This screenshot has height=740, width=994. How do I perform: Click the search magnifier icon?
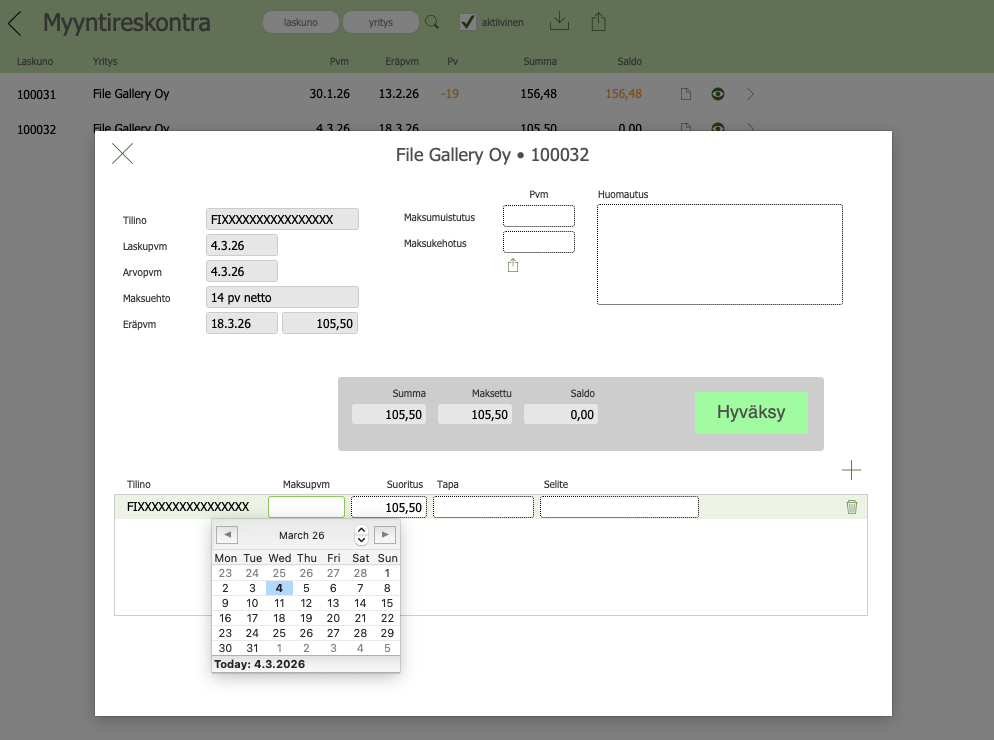(x=432, y=22)
